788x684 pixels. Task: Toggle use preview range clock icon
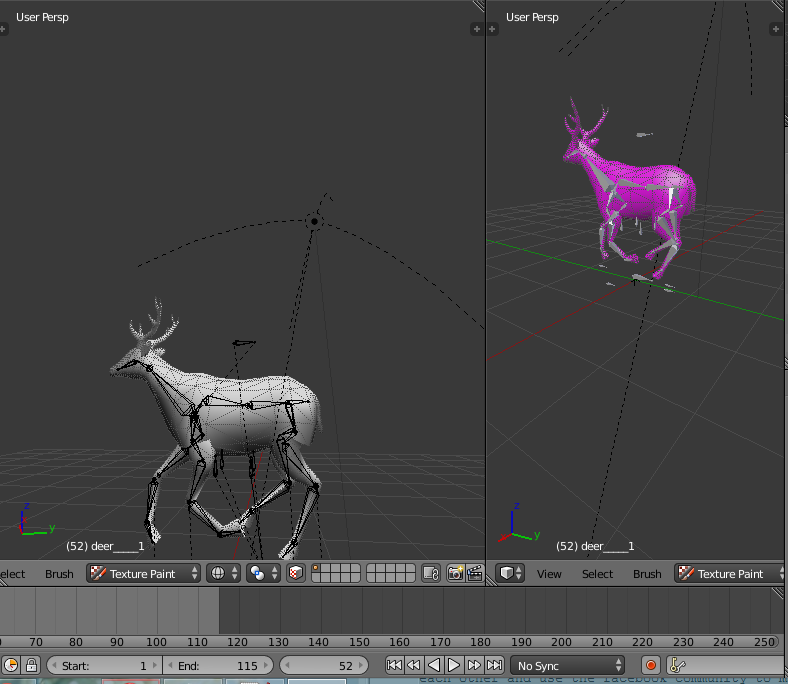pyautogui.click(x=11, y=665)
